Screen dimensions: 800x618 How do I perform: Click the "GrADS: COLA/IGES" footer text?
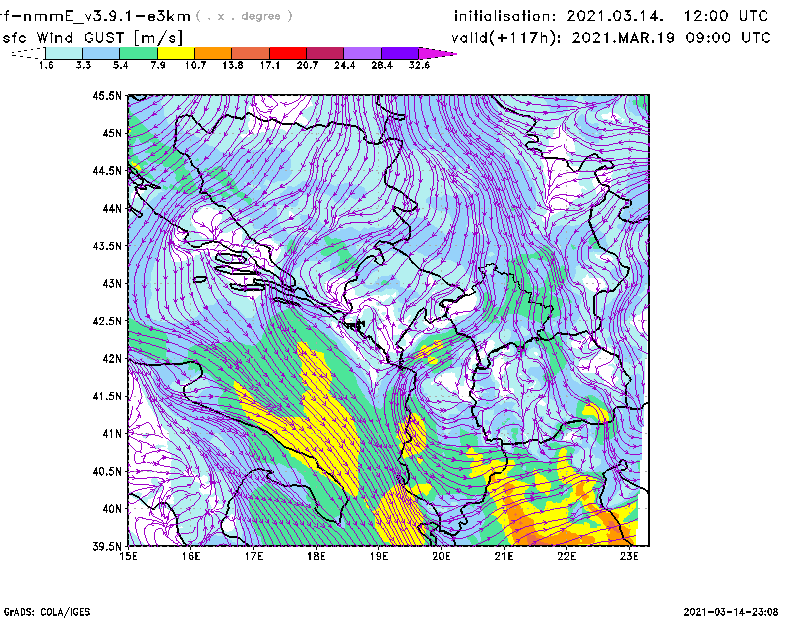47,612
